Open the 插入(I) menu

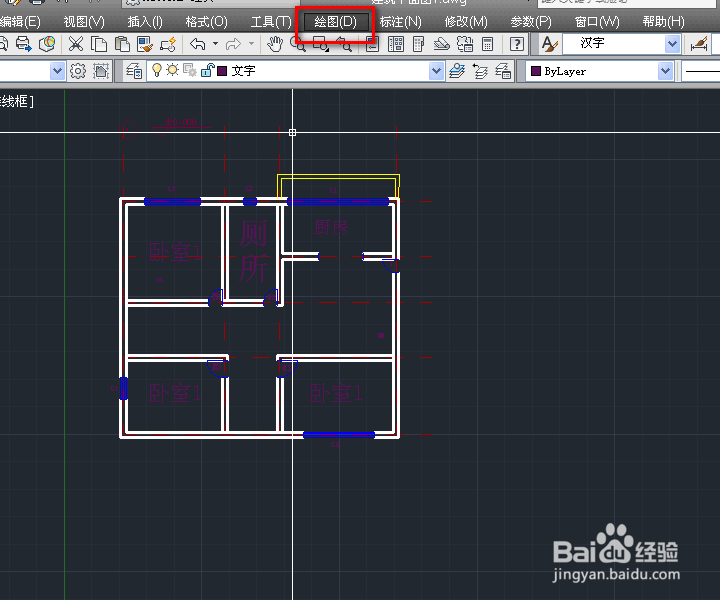(145, 22)
